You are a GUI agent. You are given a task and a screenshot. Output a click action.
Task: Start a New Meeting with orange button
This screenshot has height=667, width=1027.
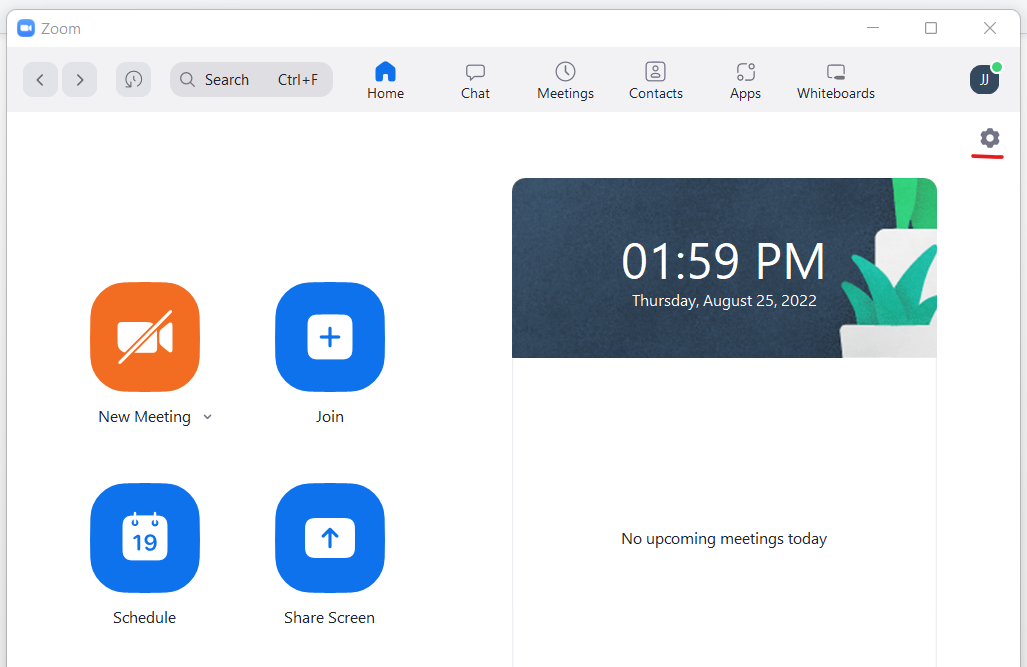(x=145, y=337)
